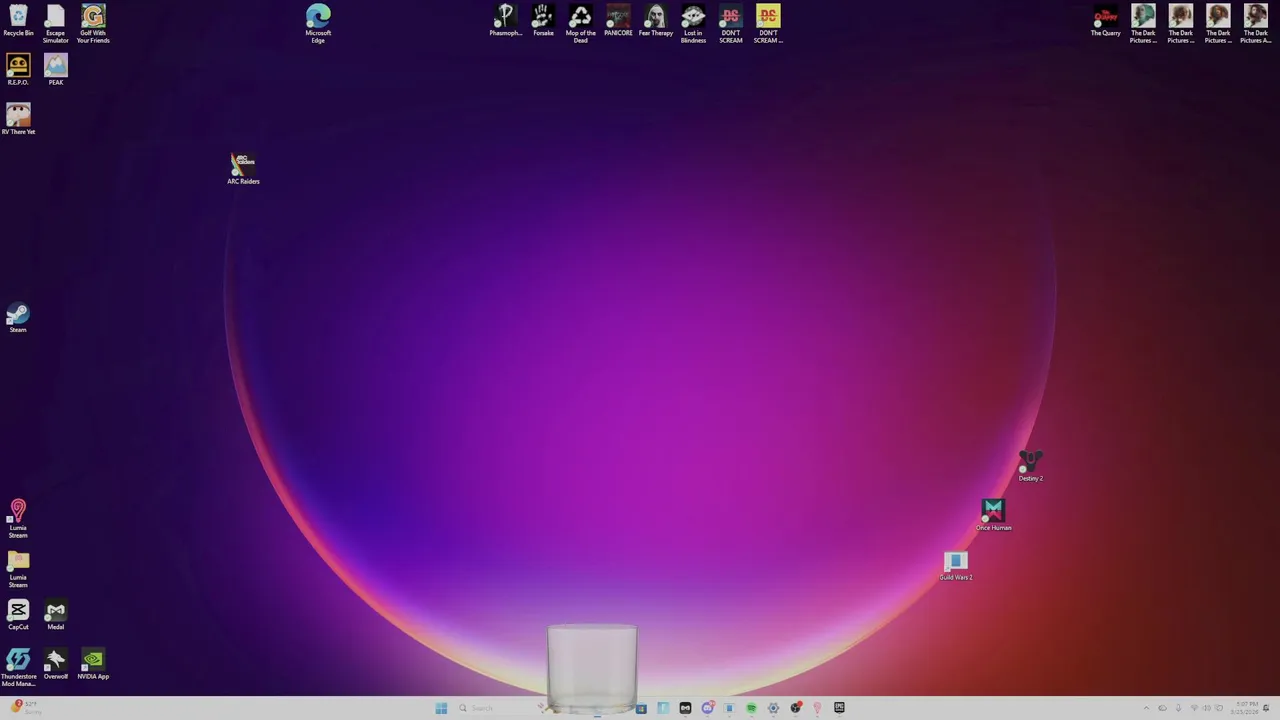Select Mop of the Dead icon

[581, 24]
